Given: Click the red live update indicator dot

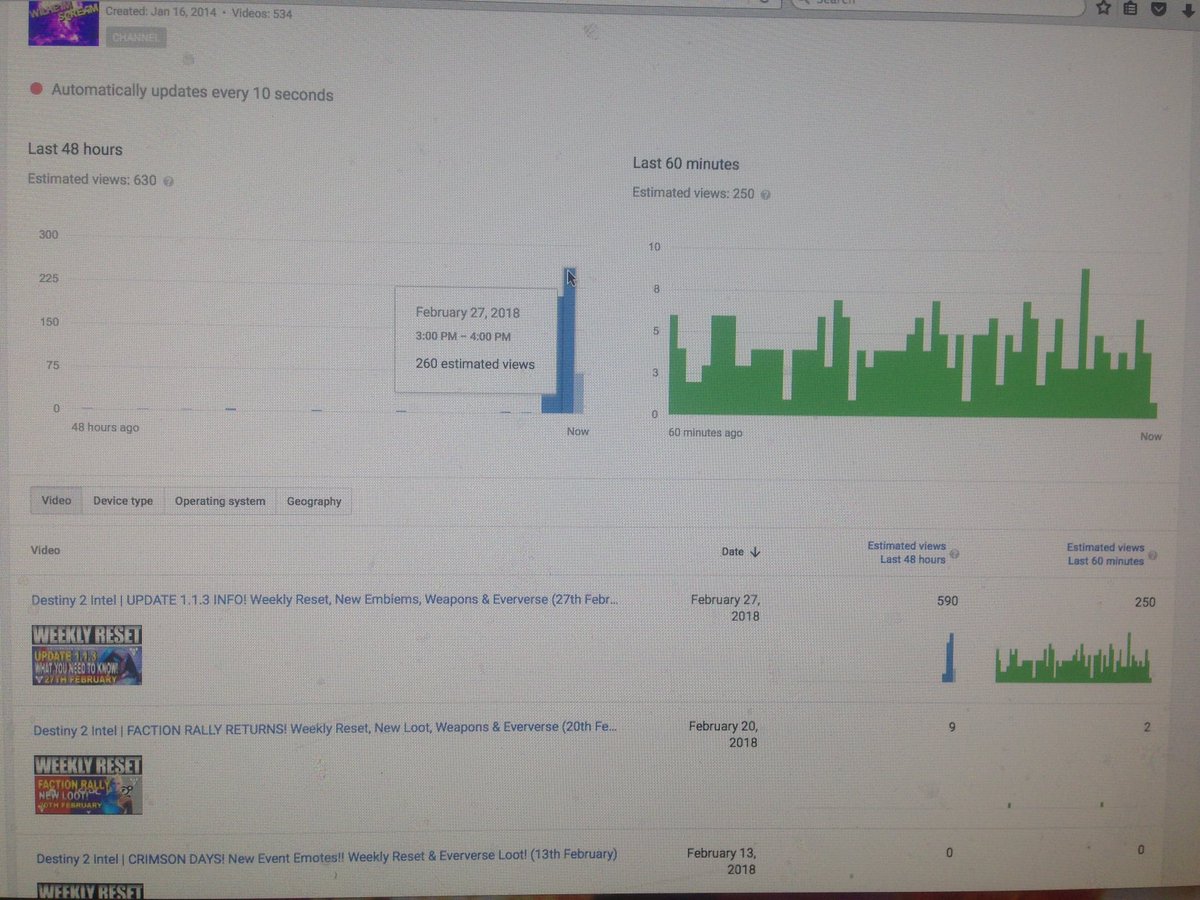Looking at the screenshot, I should pos(37,89).
